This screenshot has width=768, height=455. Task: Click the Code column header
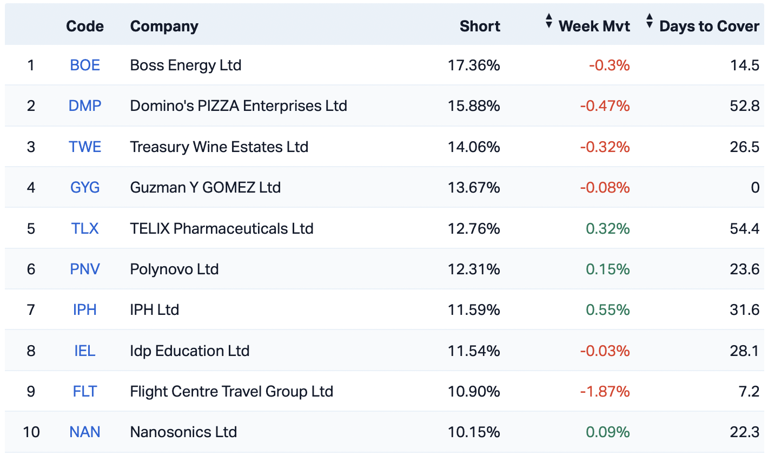(85, 26)
